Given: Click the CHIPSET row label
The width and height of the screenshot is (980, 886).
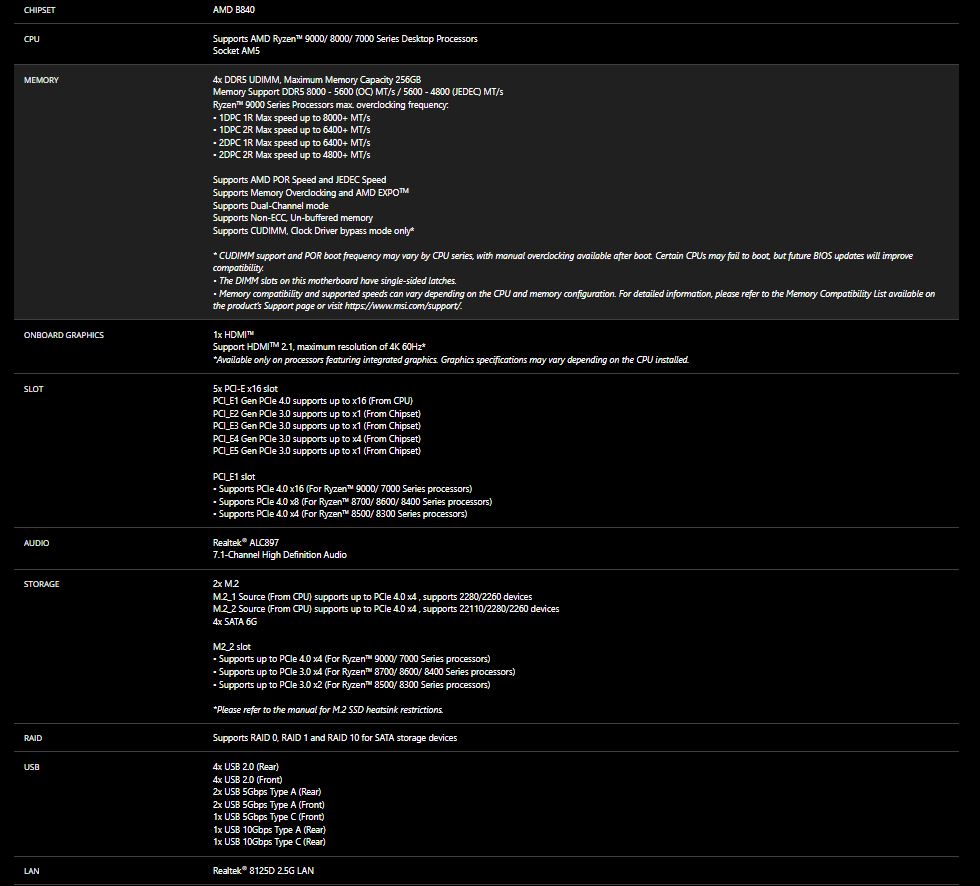Looking at the screenshot, I should (x=41, y=10).
